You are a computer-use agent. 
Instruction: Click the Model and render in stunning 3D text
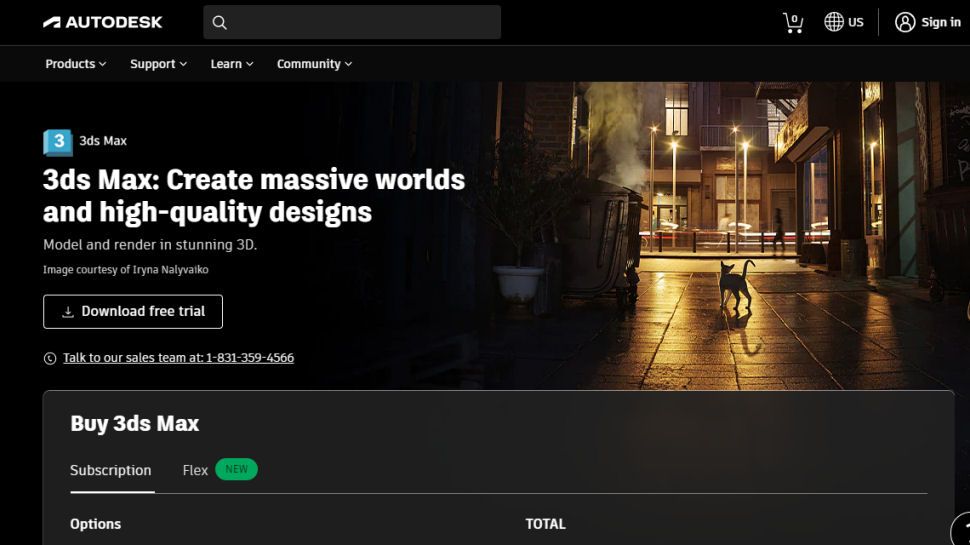150,244
